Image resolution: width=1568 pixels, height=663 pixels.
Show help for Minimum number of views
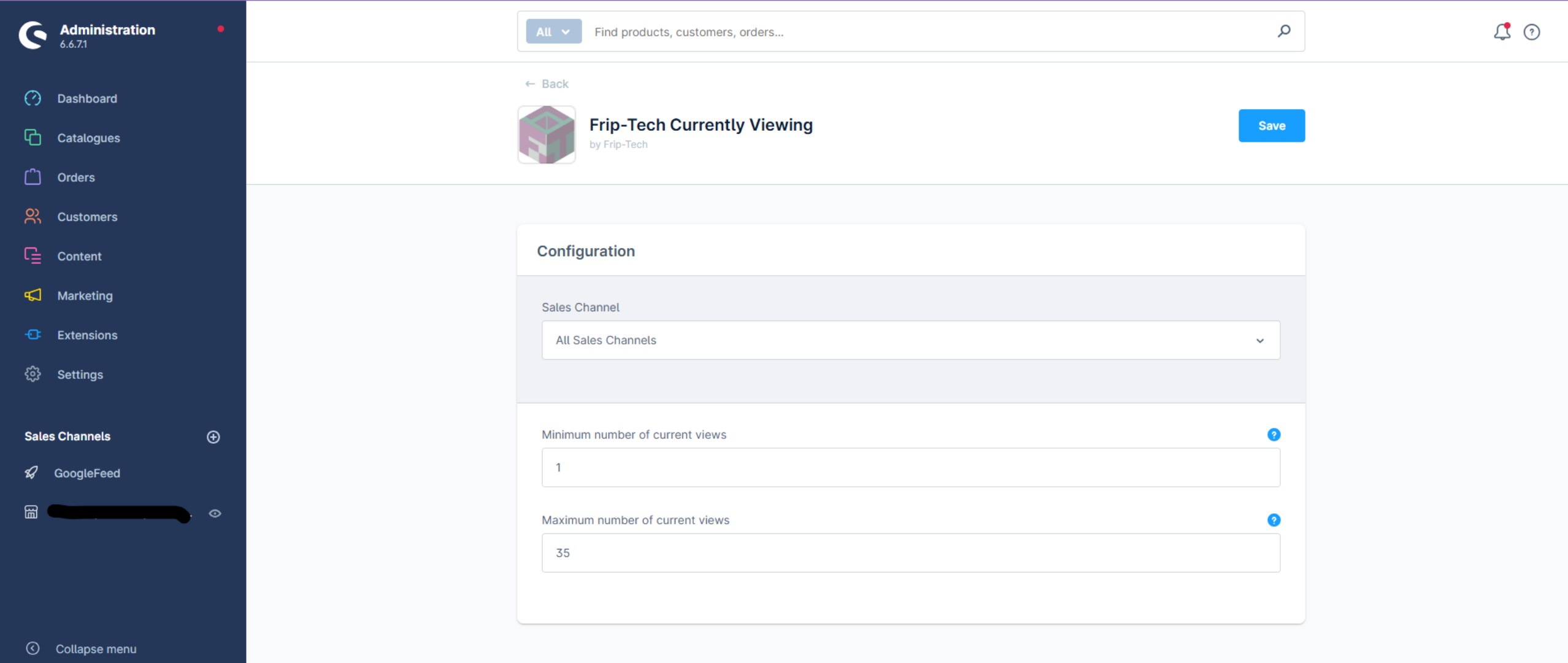tap(1274, 435)
